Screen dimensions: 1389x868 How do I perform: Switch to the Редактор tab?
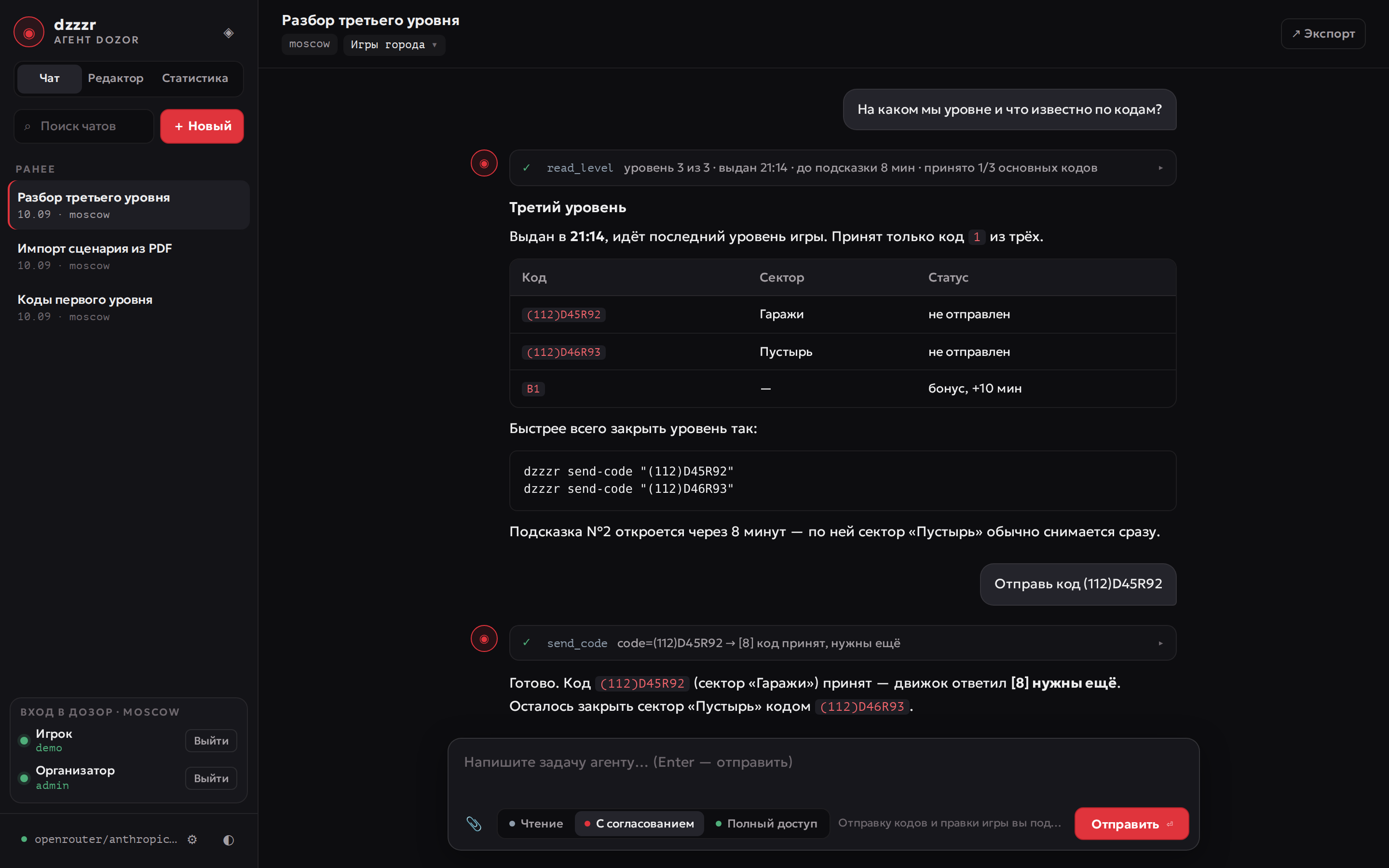coord(115,79)
